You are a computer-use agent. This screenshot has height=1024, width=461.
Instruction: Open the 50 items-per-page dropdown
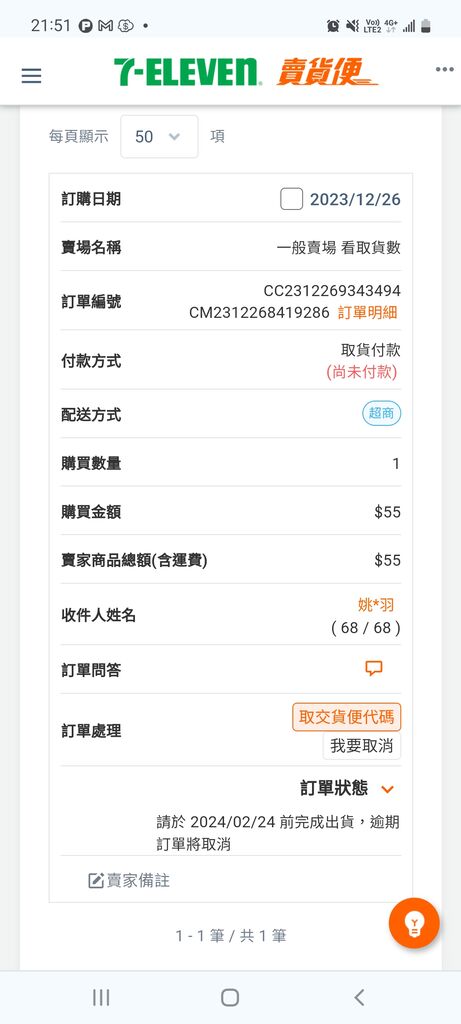click(x=159, y=136)
